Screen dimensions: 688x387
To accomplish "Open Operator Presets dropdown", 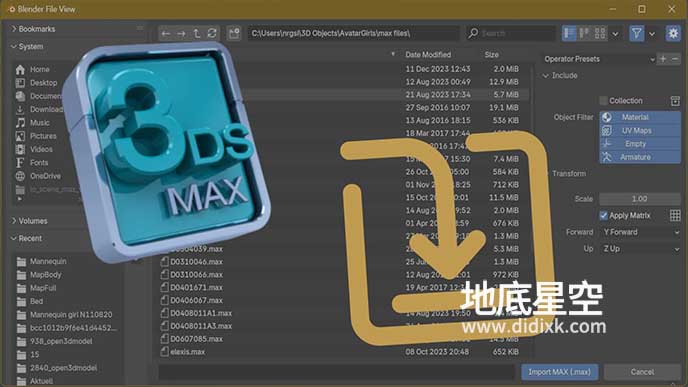I will click(x=599, y=59).
